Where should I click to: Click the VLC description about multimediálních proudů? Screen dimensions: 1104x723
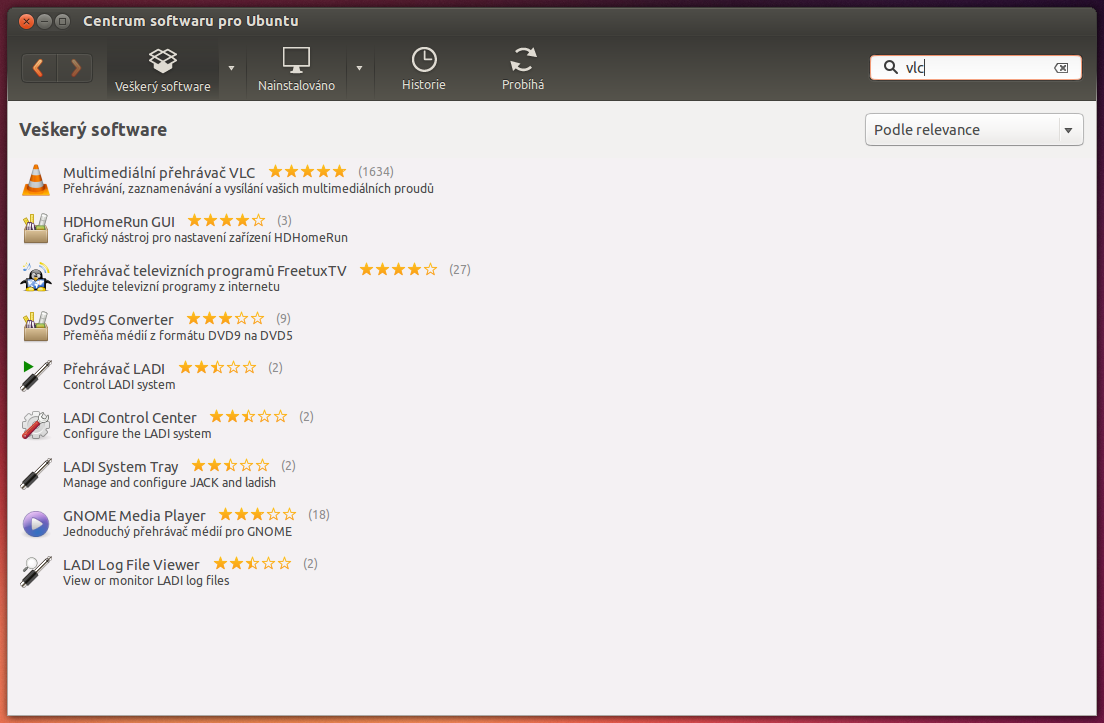(x=248, y=189)
